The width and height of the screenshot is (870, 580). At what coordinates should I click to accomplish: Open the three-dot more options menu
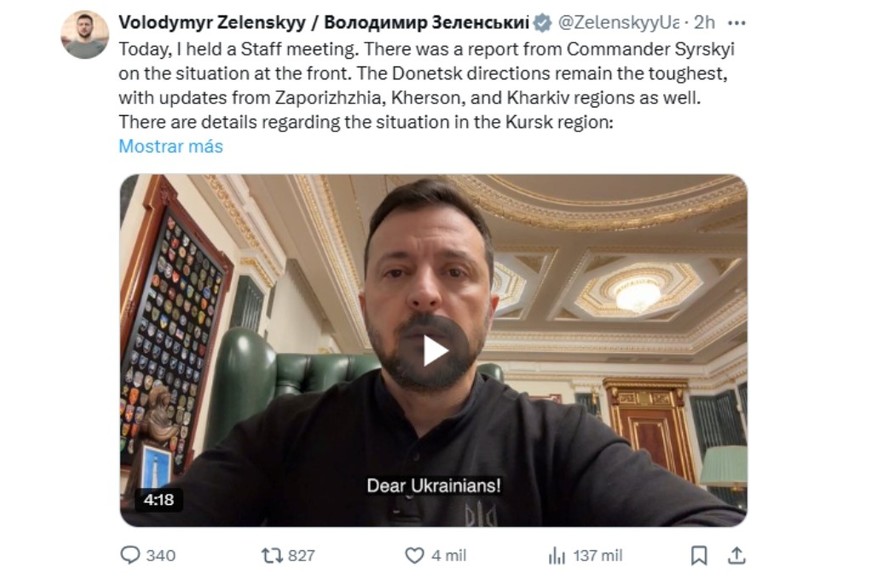[x=736, y=23]
